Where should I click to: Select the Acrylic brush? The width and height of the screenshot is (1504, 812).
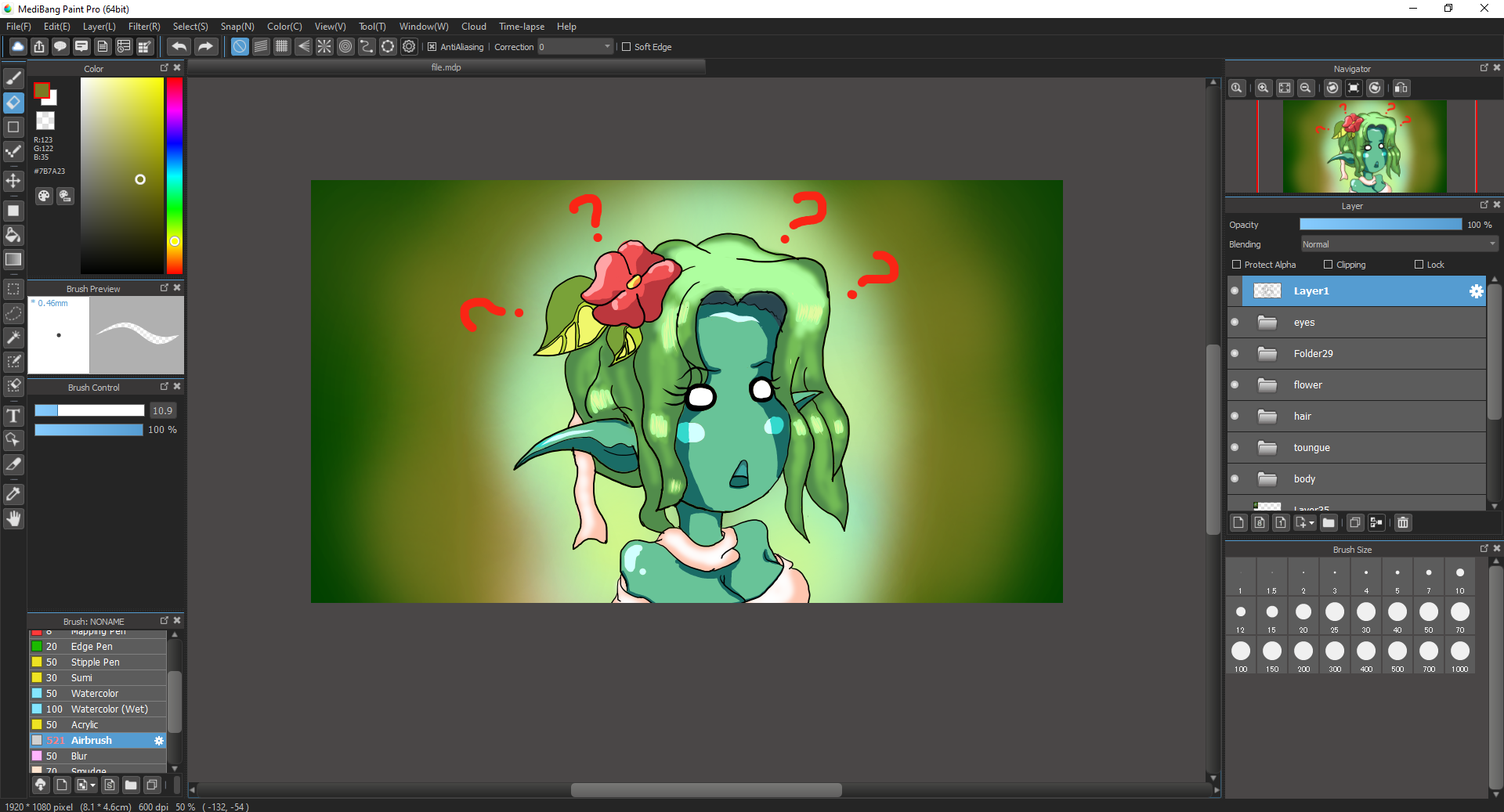98,725
